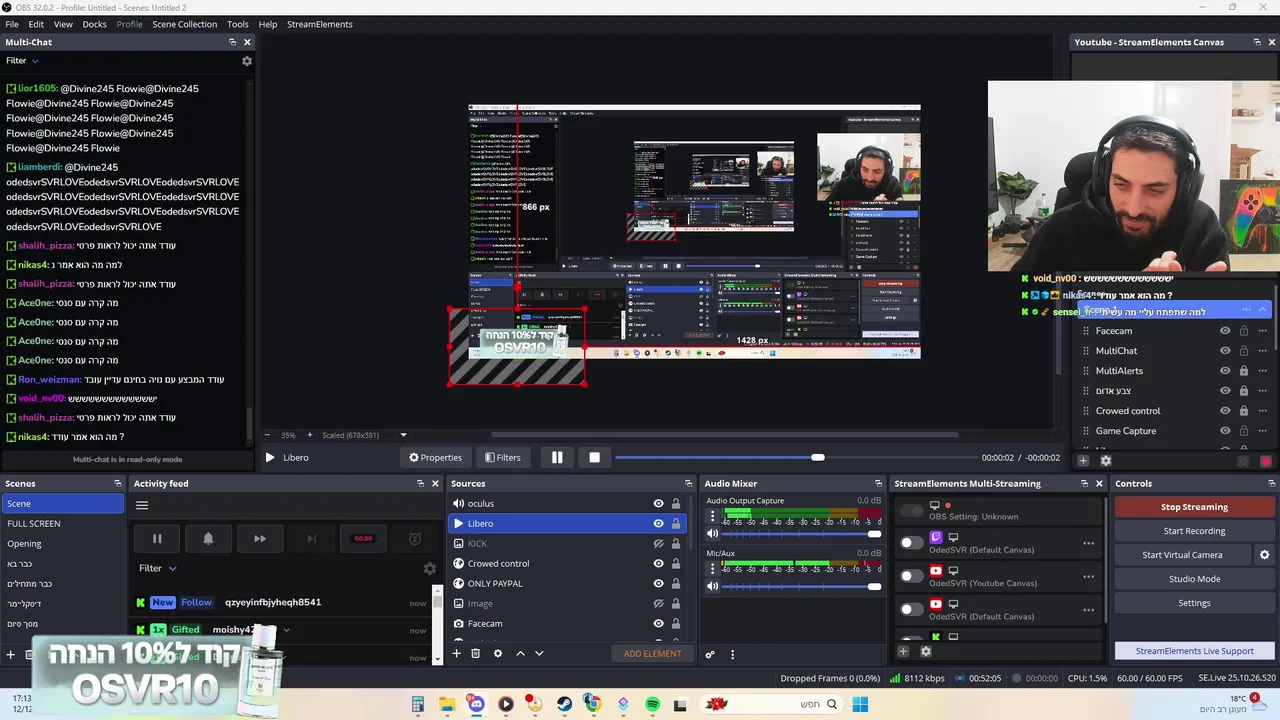This screenshot has width=1280, height=720.
Task: Open Multi-Chat settings gear
Action: (247, 61)
